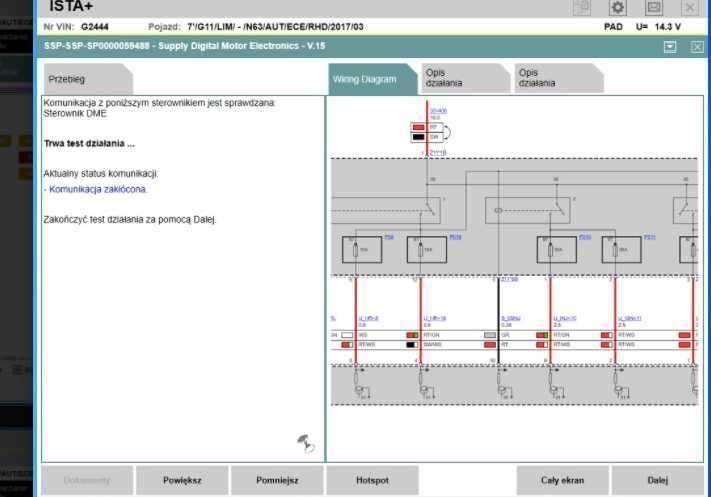Click the hand cursor icon in text panel

click(x=306, y=443)
